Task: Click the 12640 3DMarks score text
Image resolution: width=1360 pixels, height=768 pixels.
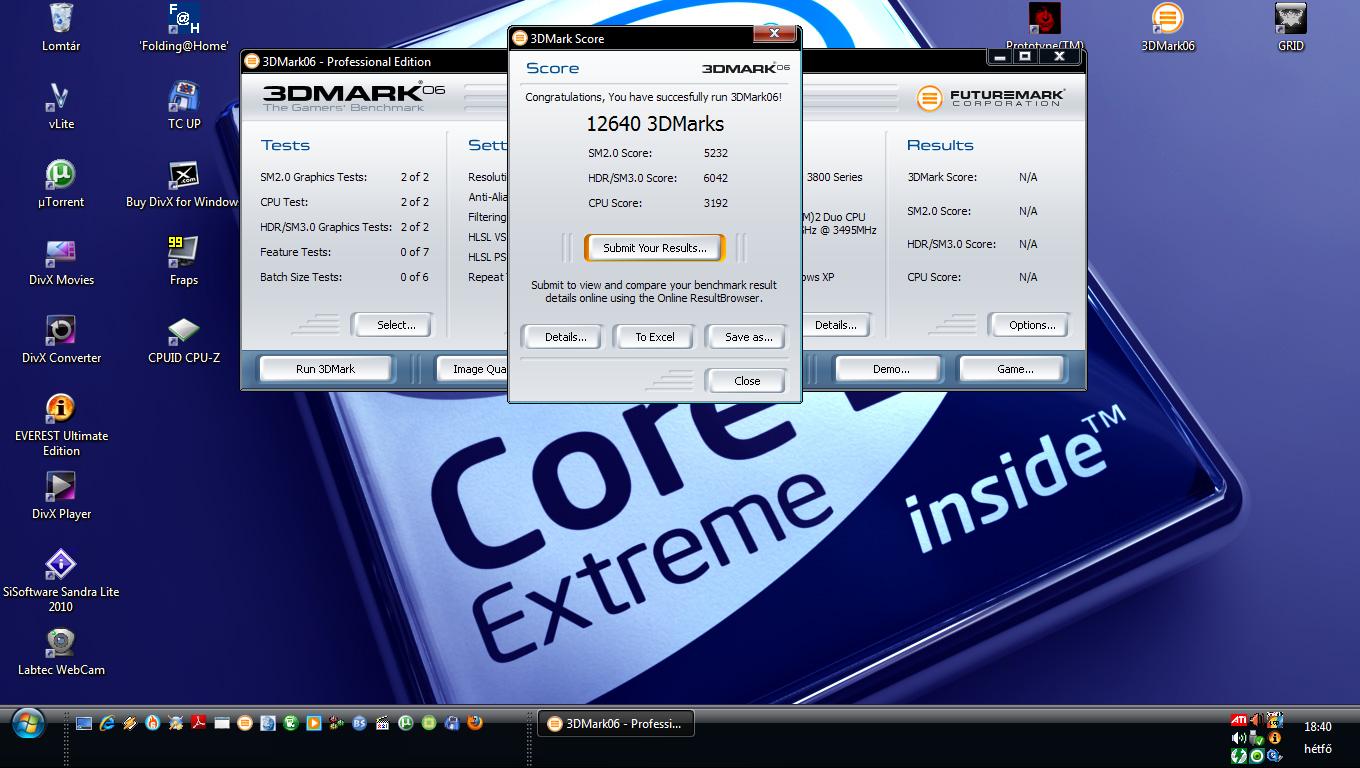Action: tap(655, 124)
